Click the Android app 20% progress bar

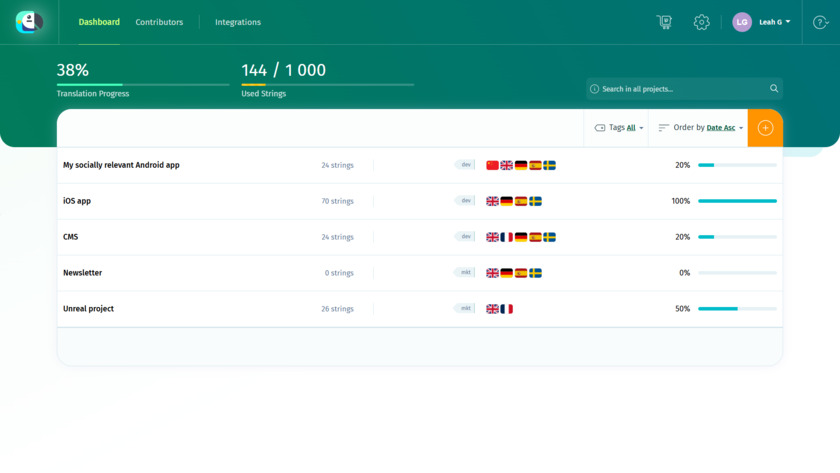[x=737, y=165]
